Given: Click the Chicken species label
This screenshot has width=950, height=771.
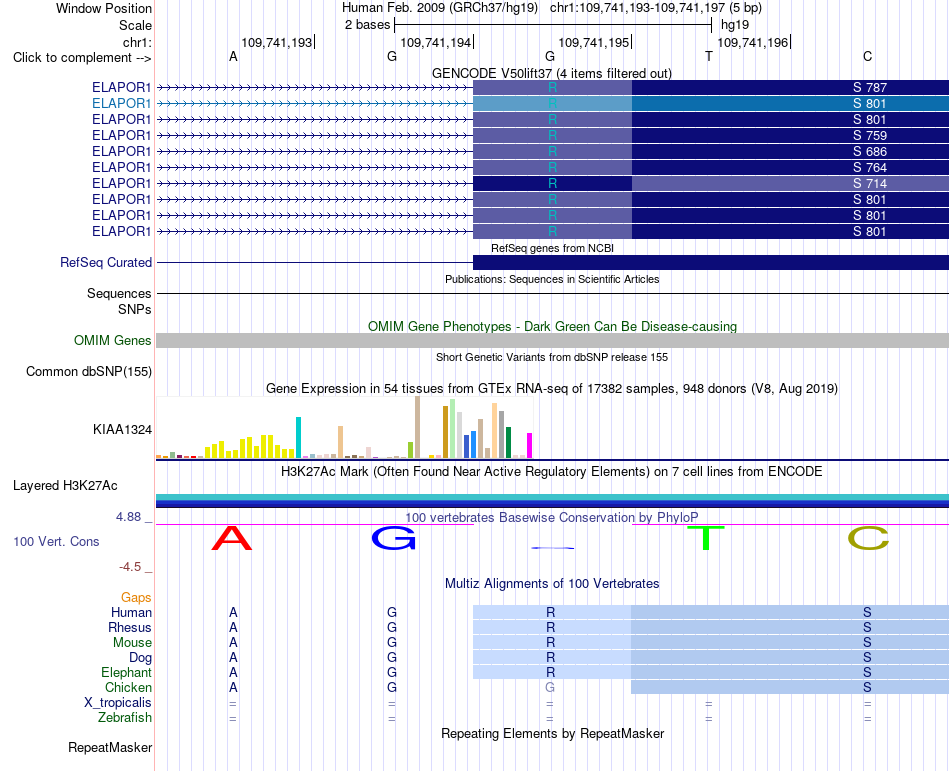Looking at the screenshot, I should (x=128, y=687).
